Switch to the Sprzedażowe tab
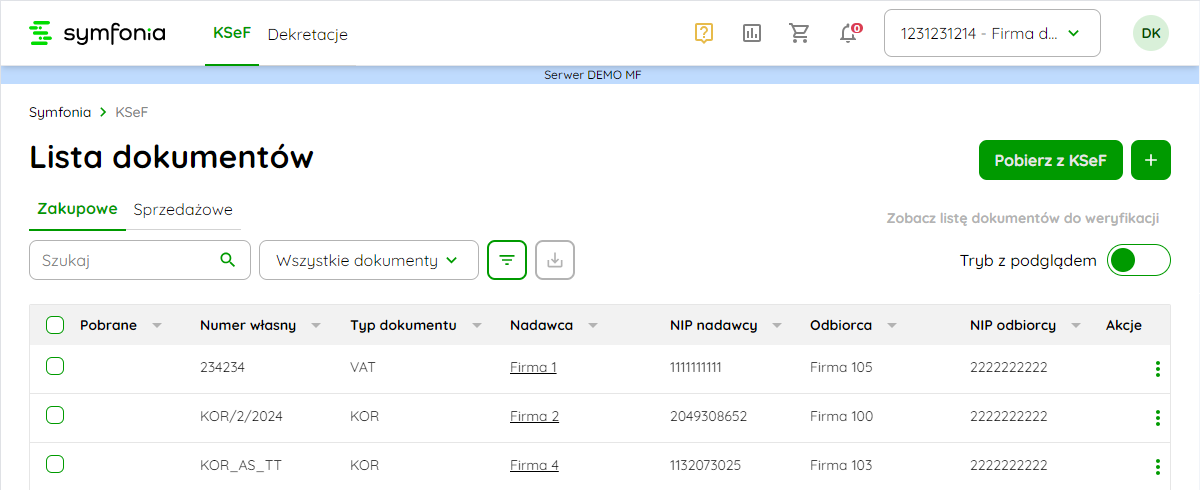 [x=183, y=210]
